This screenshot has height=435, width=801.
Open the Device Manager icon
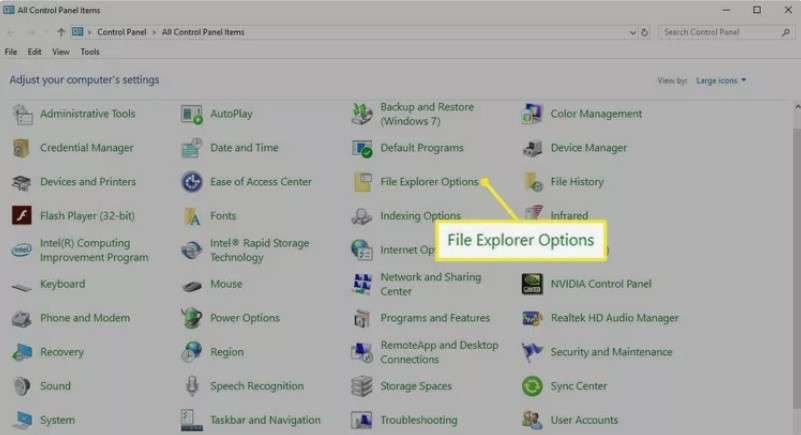coord(532,148)
